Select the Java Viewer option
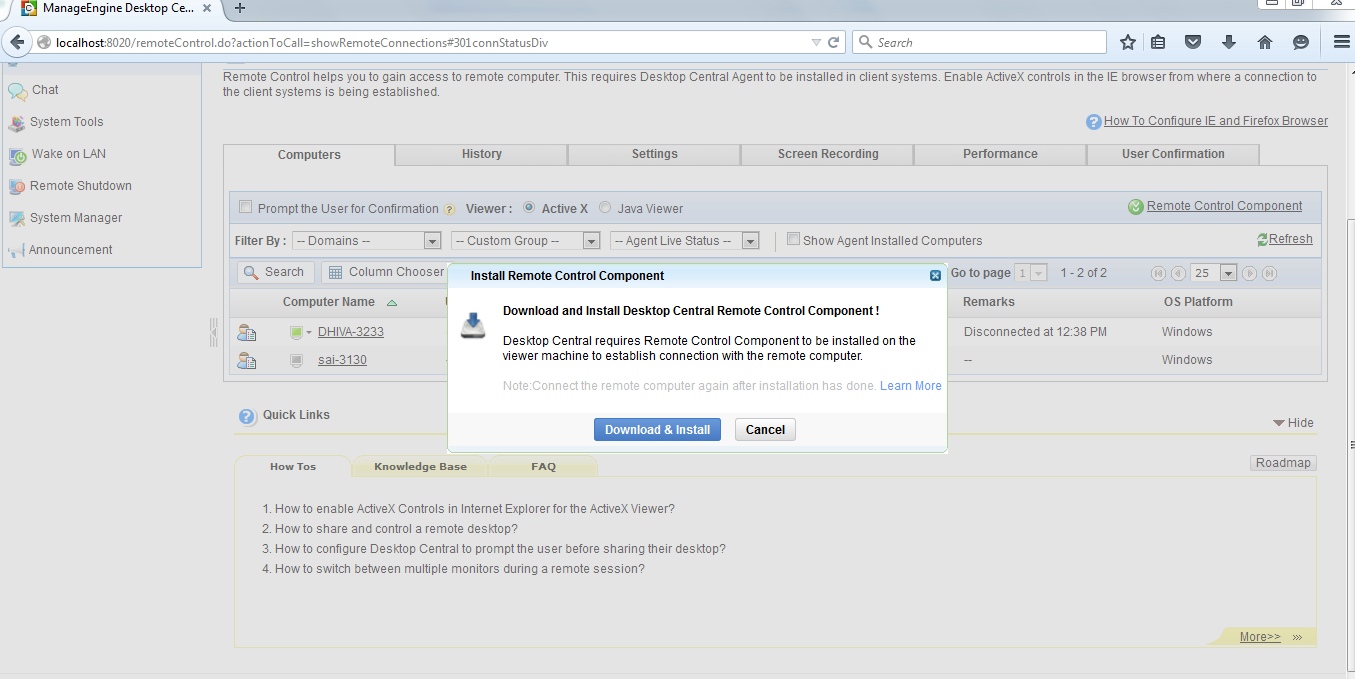The width and height of the screenshot is (1355, 679). tap(605, 208)
